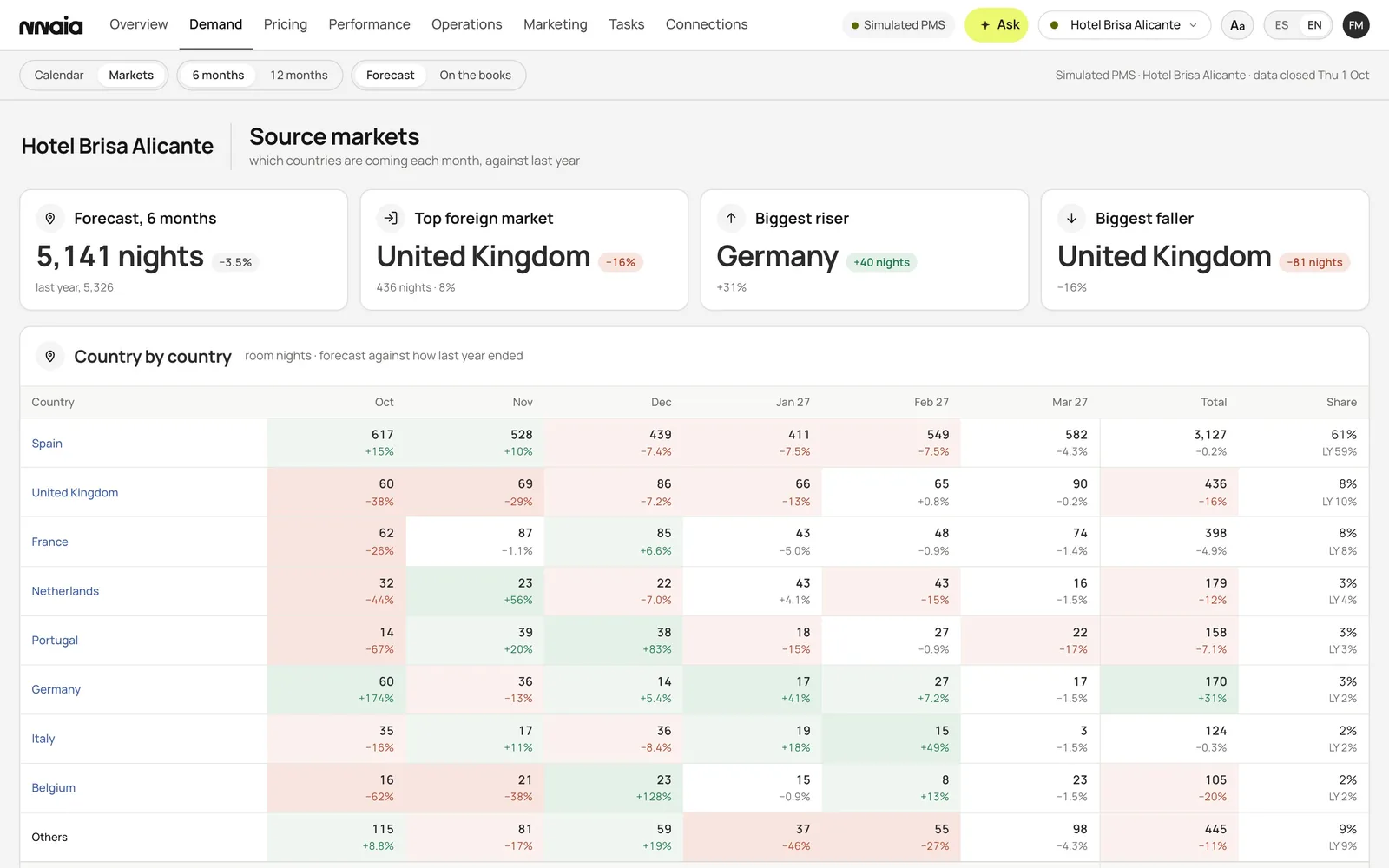Click the Total column header
Screen dimensions: 1389x868
[1214, 403]
